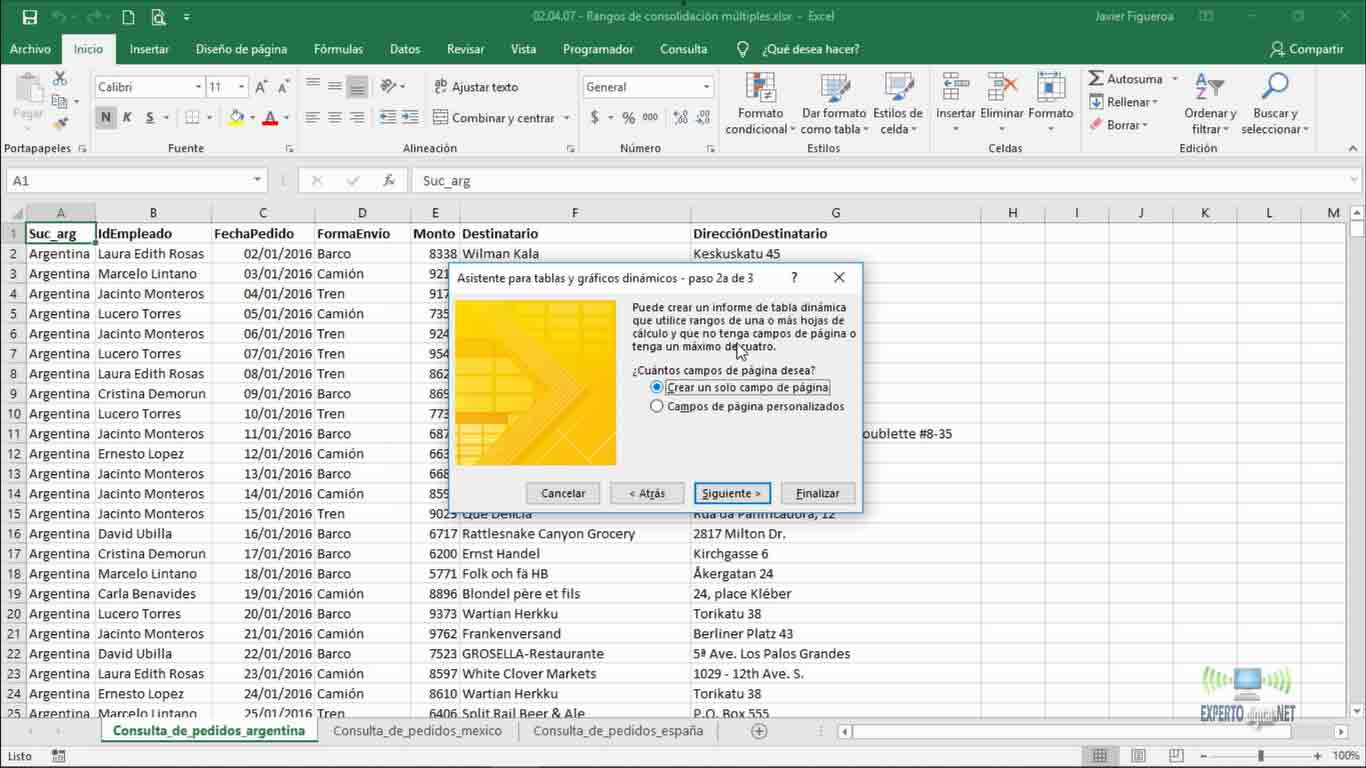Switch to the Fórmulas ribbon tab
This screenshot has height=768, width=1366.
[338, 48]
